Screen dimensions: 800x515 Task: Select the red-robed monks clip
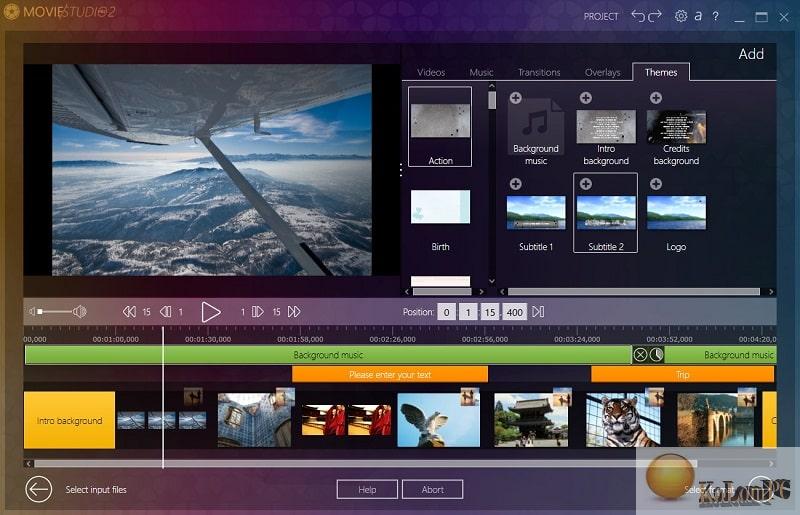[x=346, y=420]
